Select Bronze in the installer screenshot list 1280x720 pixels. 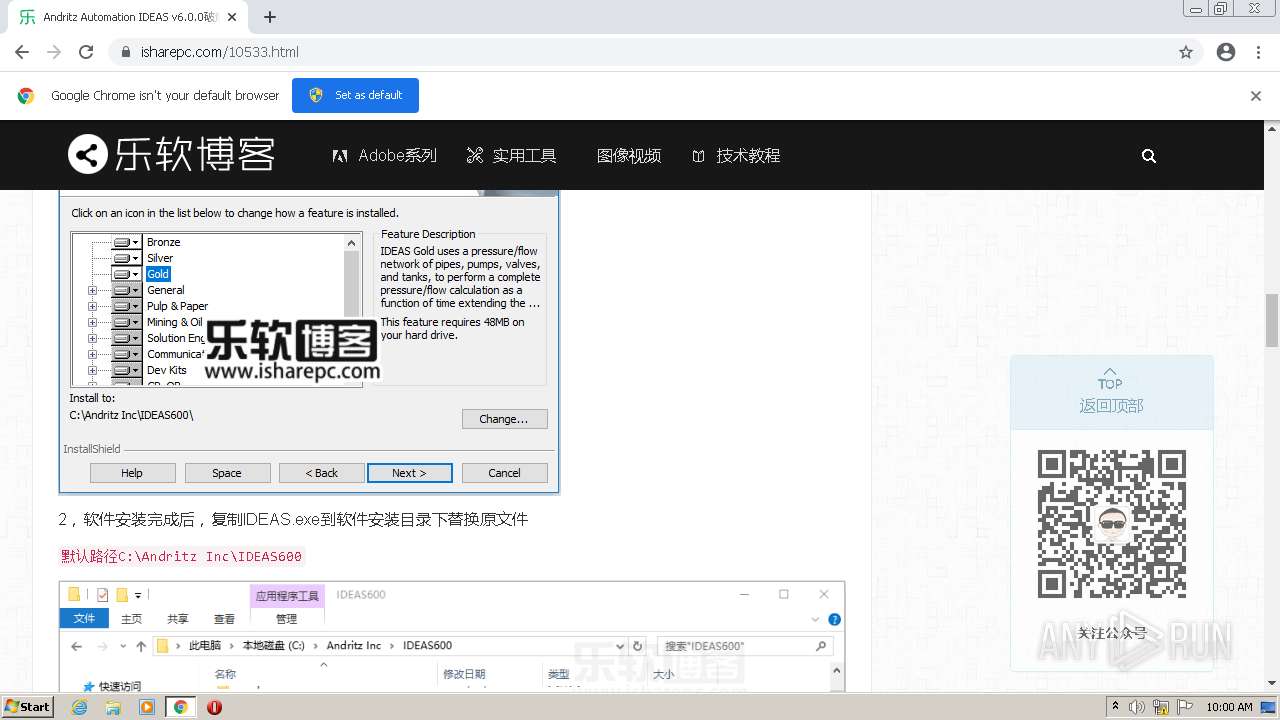[163, 242]
